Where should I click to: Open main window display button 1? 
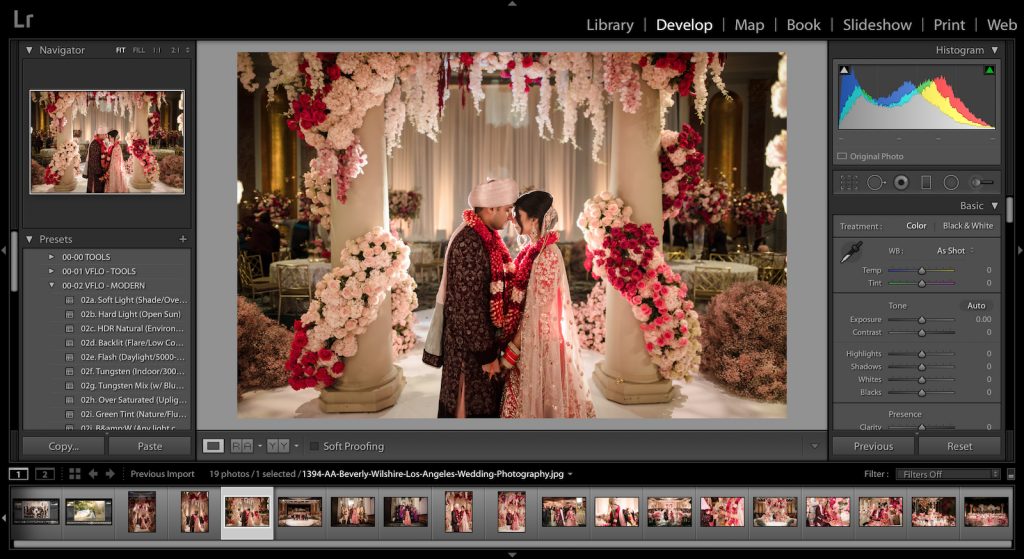(x=18, y=474)
